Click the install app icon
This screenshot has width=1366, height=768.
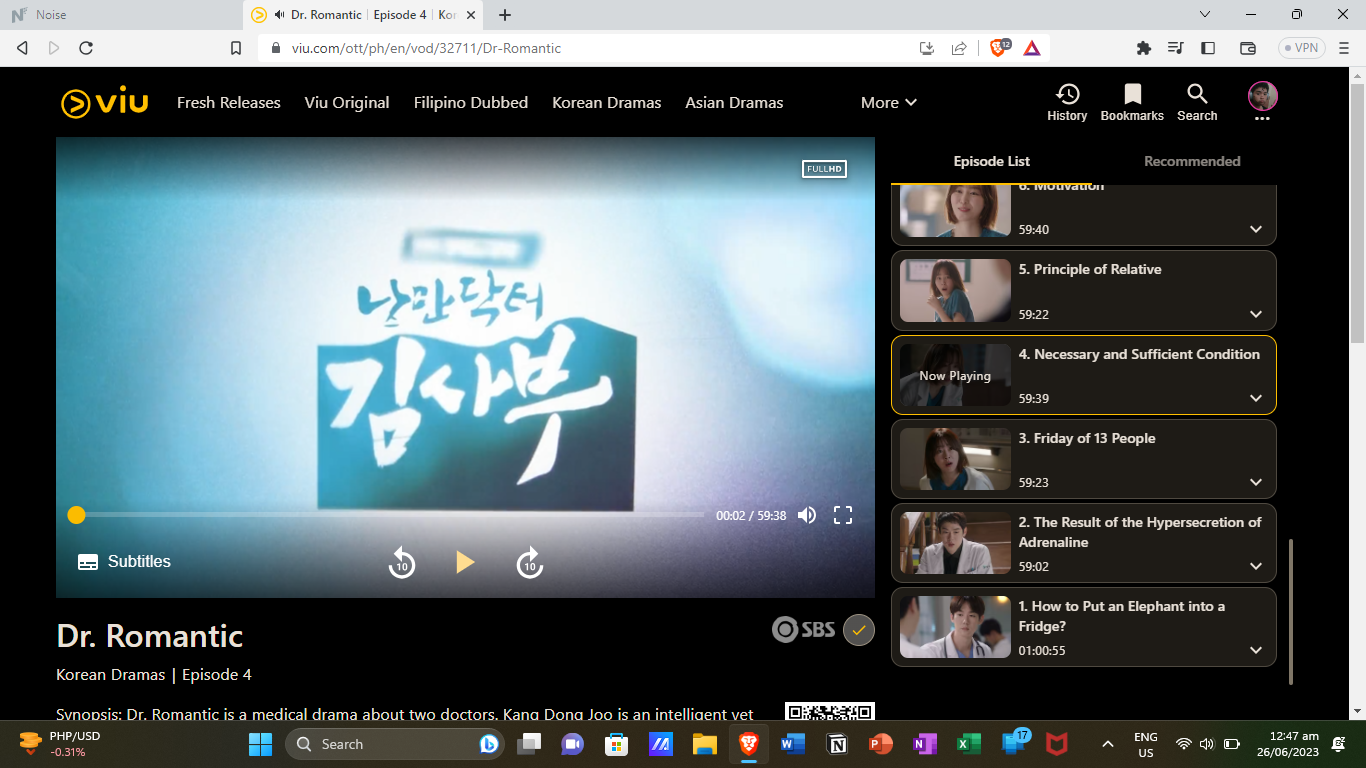coord(927,48)
